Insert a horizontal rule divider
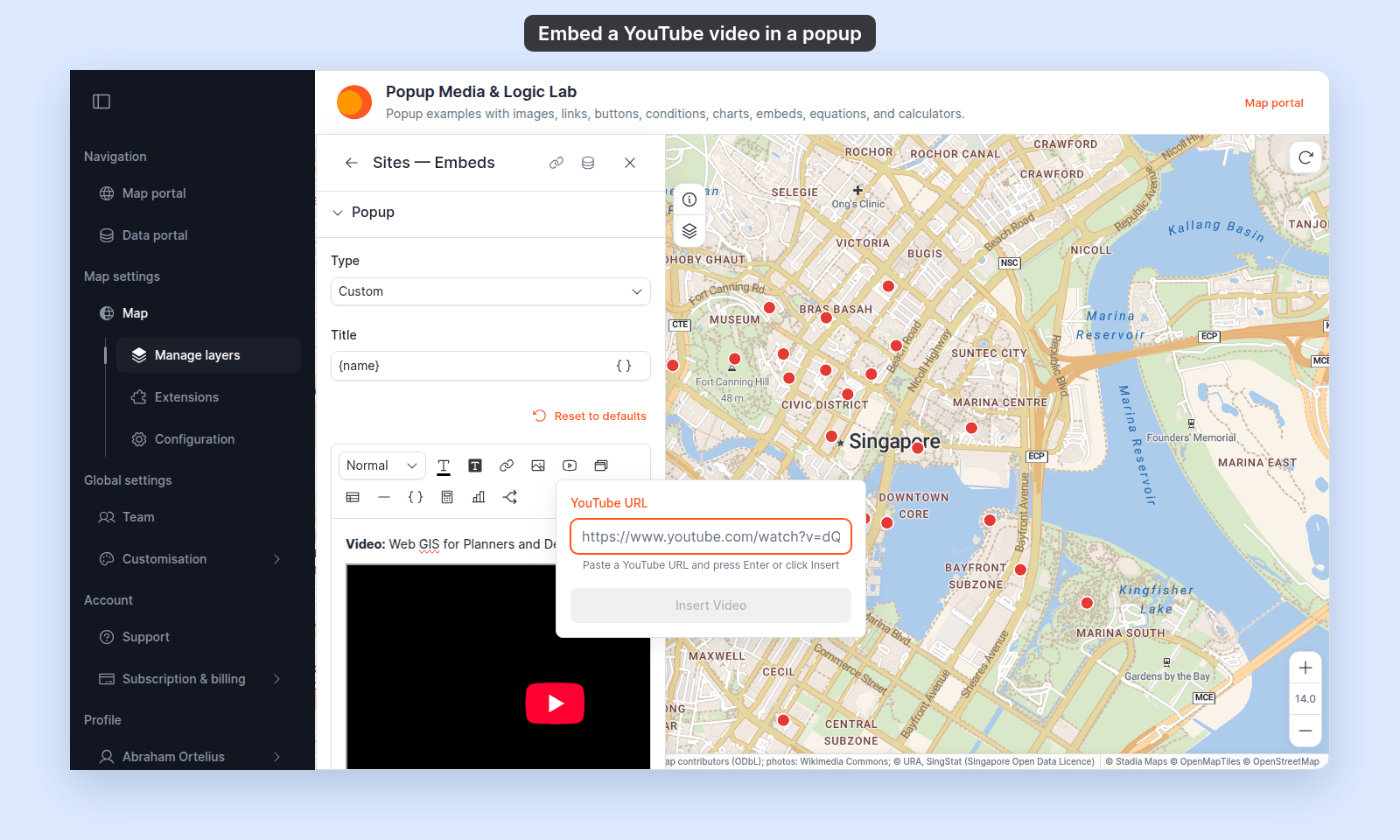 coord(384,497)
